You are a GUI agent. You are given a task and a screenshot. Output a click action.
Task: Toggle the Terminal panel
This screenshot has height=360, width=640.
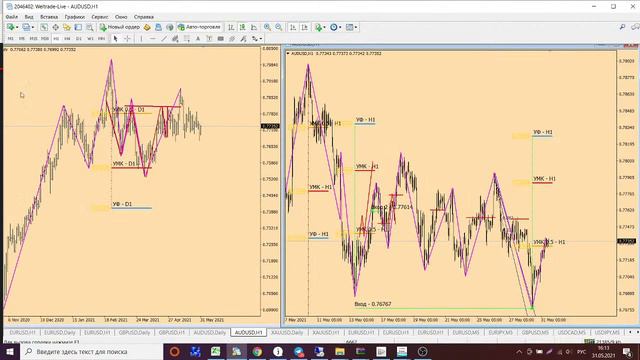point(78,27)
